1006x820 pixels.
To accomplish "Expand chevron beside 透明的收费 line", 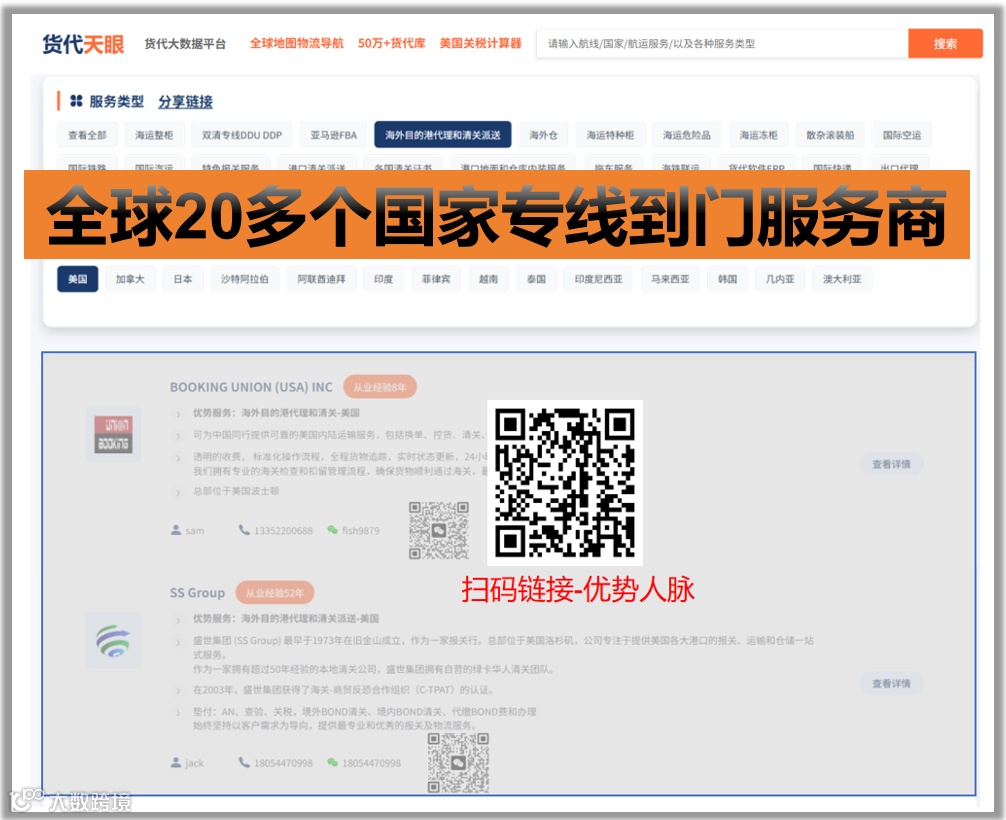I will [x=178, y=457].
